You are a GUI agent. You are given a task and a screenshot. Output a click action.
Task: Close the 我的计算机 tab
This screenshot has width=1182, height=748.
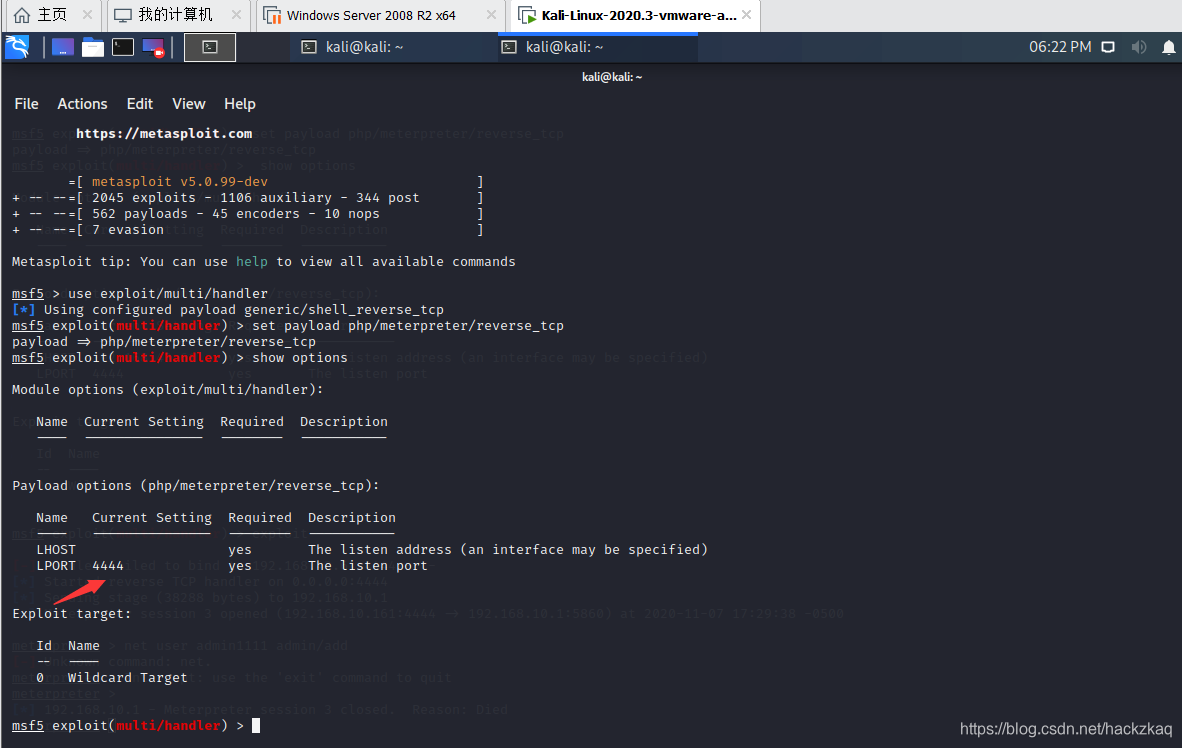(236, 14)
